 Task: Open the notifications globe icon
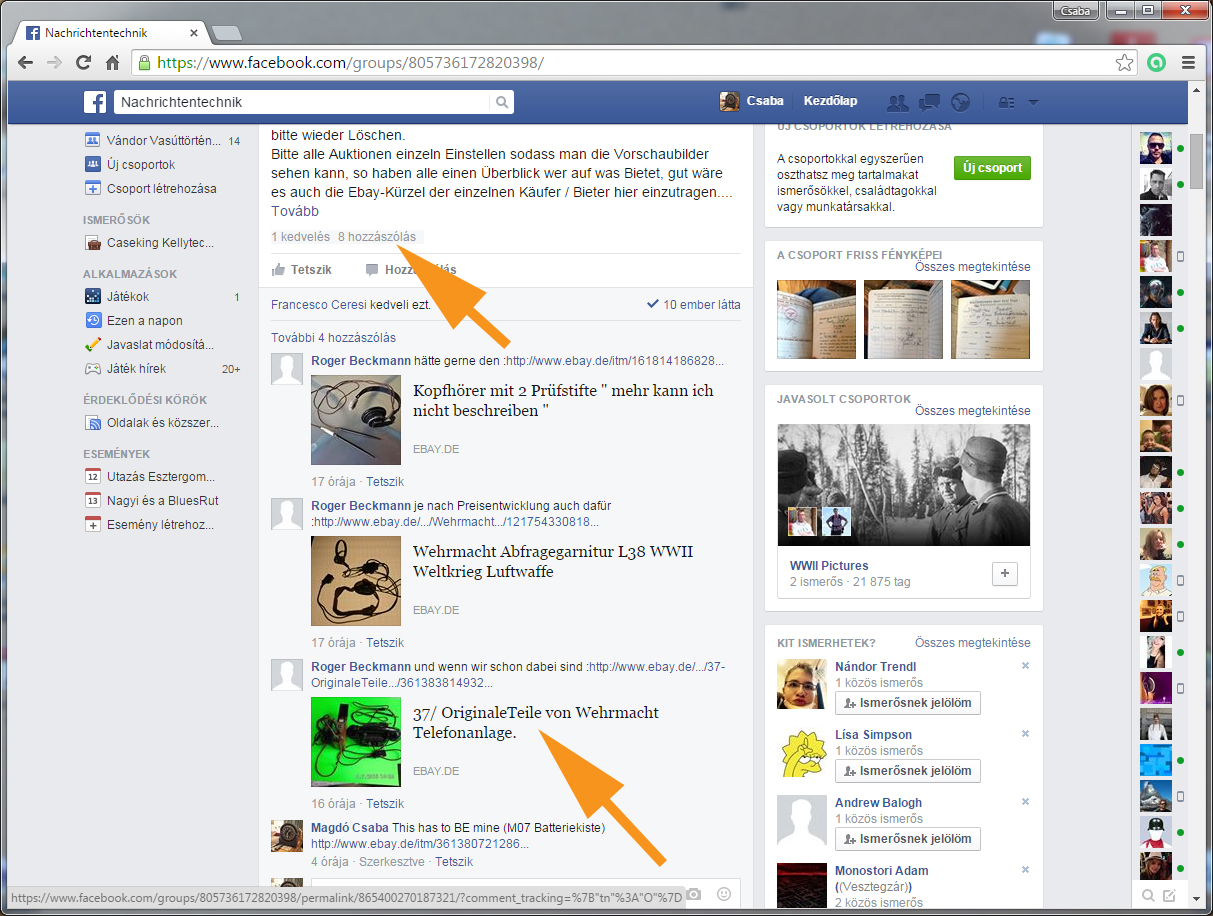click(x=960, y=102)
